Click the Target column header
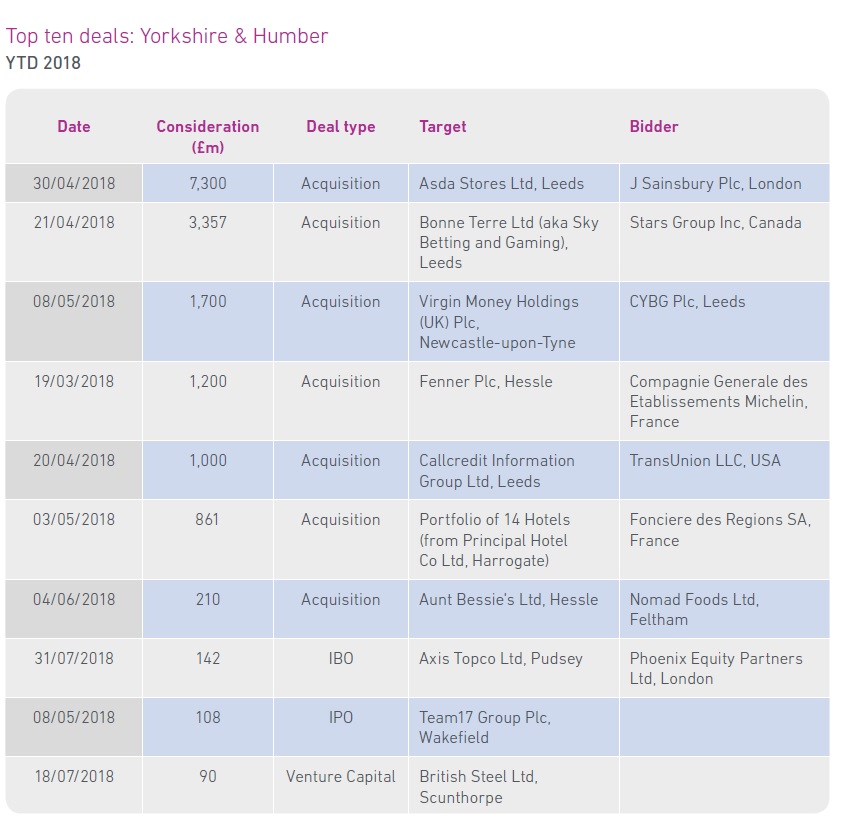The image size is (841, 830). point(442,127)
